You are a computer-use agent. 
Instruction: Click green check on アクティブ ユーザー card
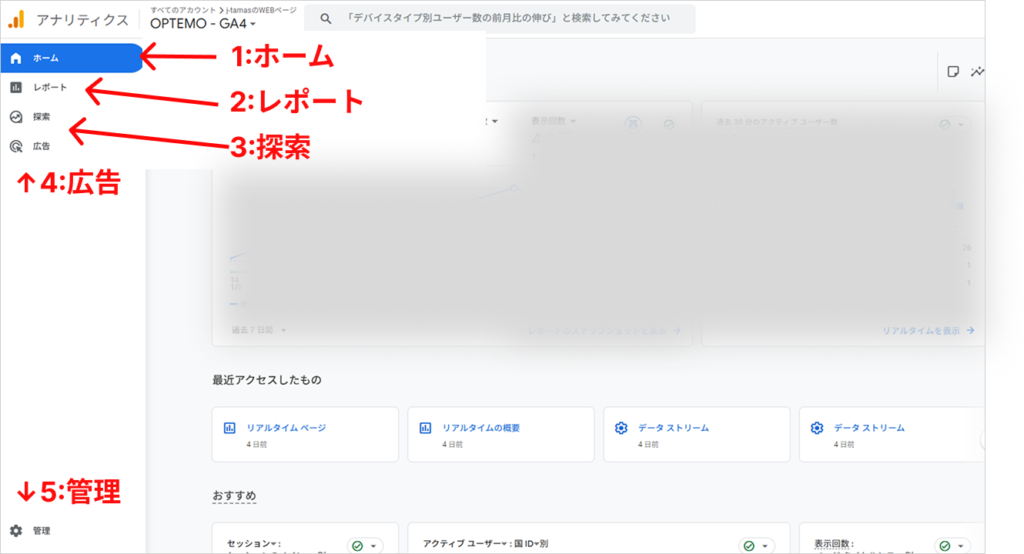(x=749, y=546)
